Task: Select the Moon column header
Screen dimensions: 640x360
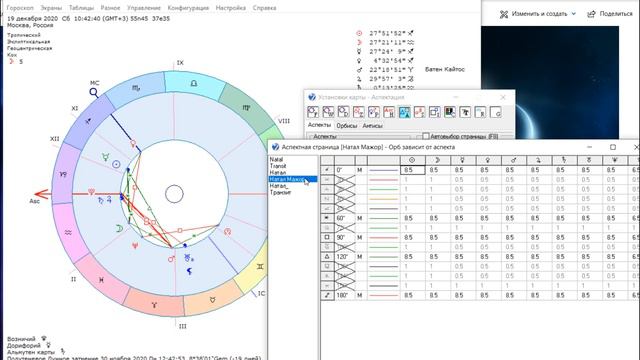Action: click(x=438, y=160)
